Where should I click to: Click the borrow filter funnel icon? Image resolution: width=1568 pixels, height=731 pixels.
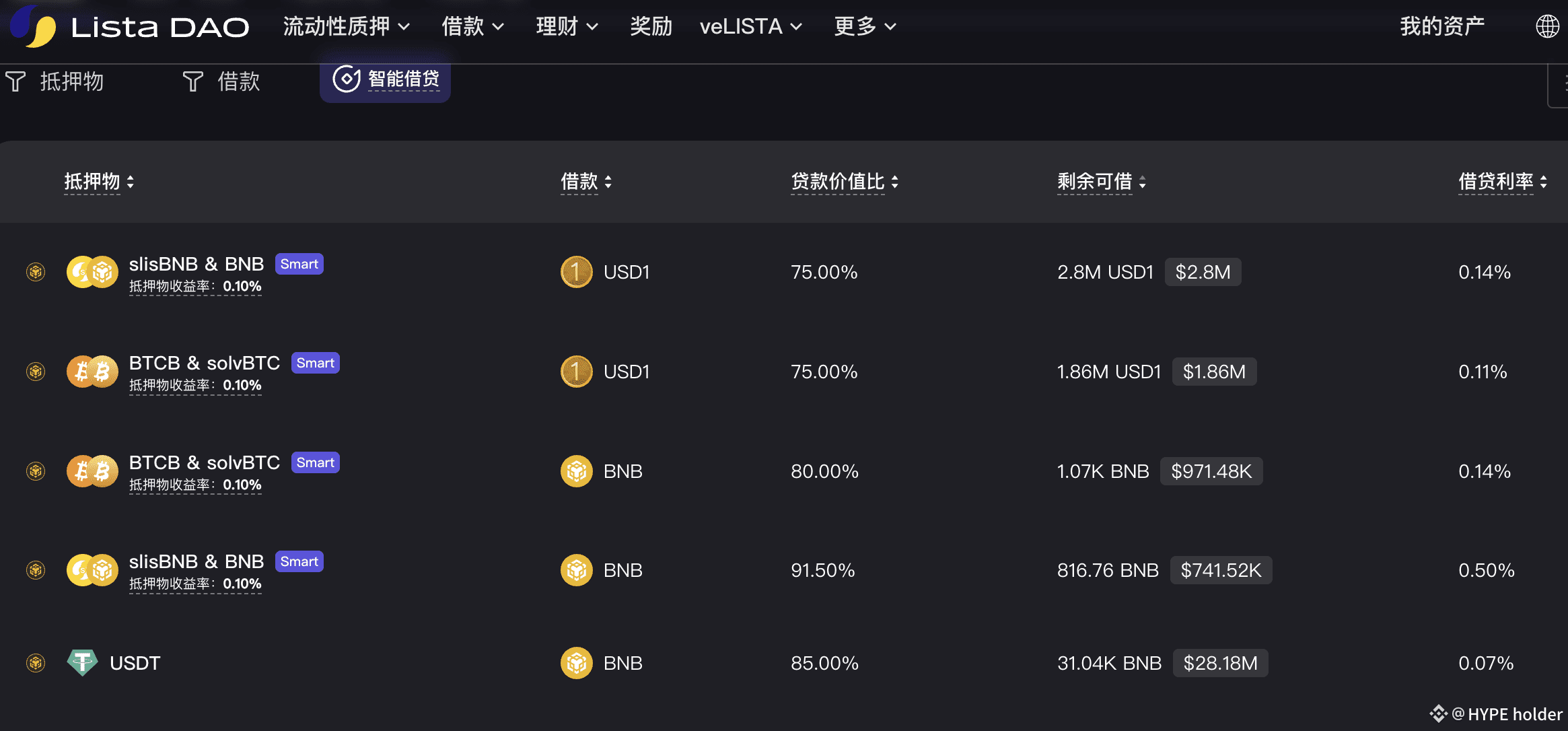pyautogui.click(x=192, y=81)
